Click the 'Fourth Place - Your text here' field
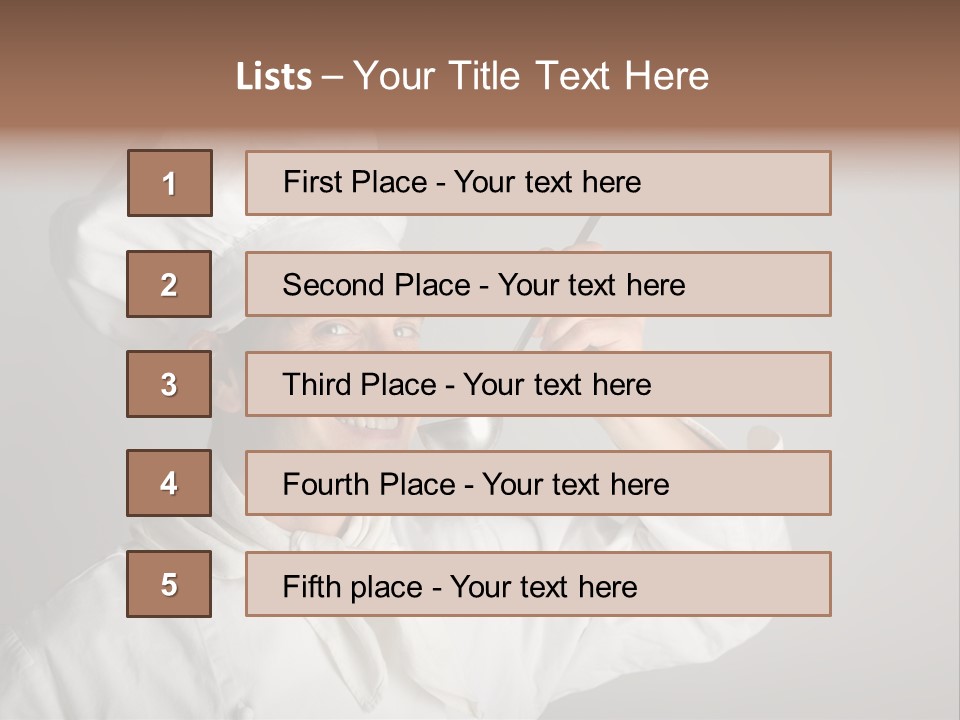Screen dimensions: 960x720 (538, 483)
